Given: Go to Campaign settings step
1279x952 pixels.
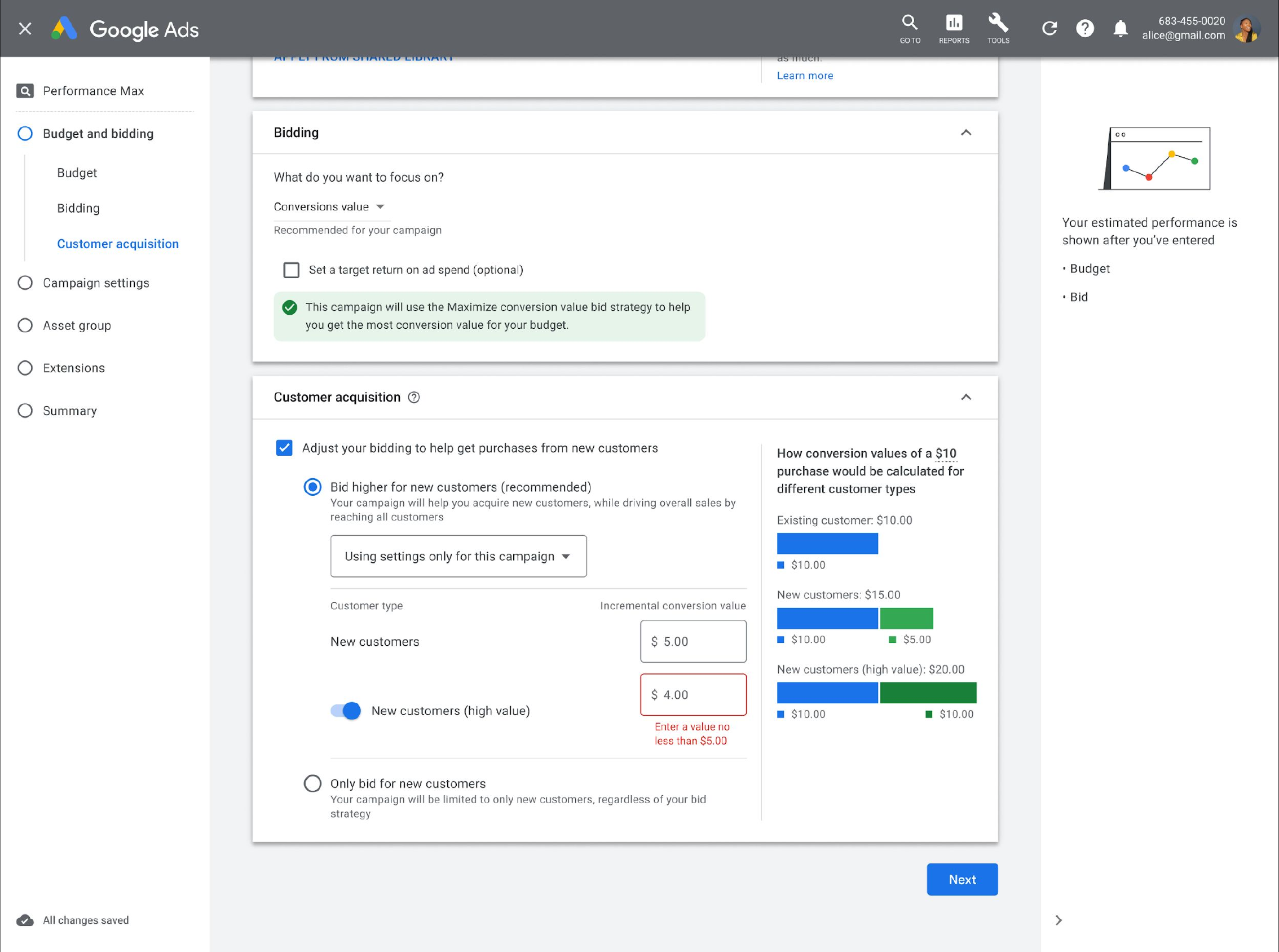Looking at the screenshot, I should pyautogui.click(x=96, y=283).
